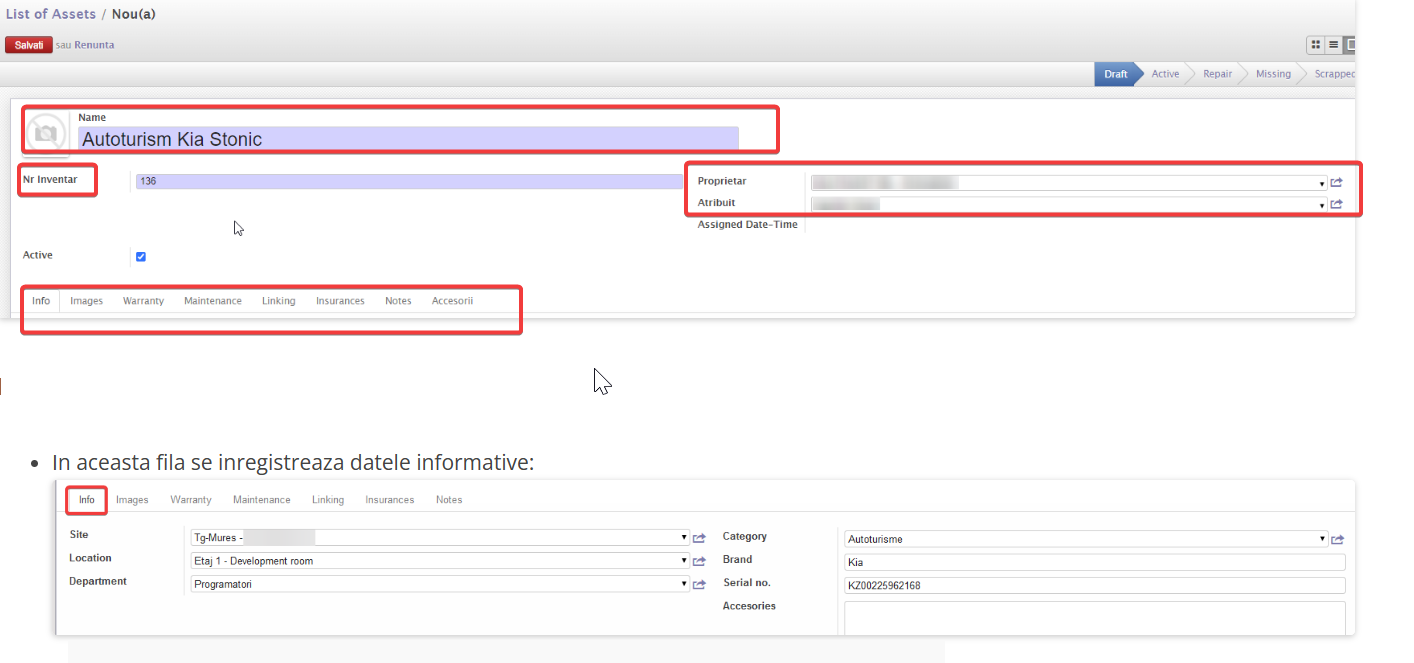Switch to kanban grid view
Image resolution: width=1414 pixels, height=663 pixels.
[x=1316, y=45]
